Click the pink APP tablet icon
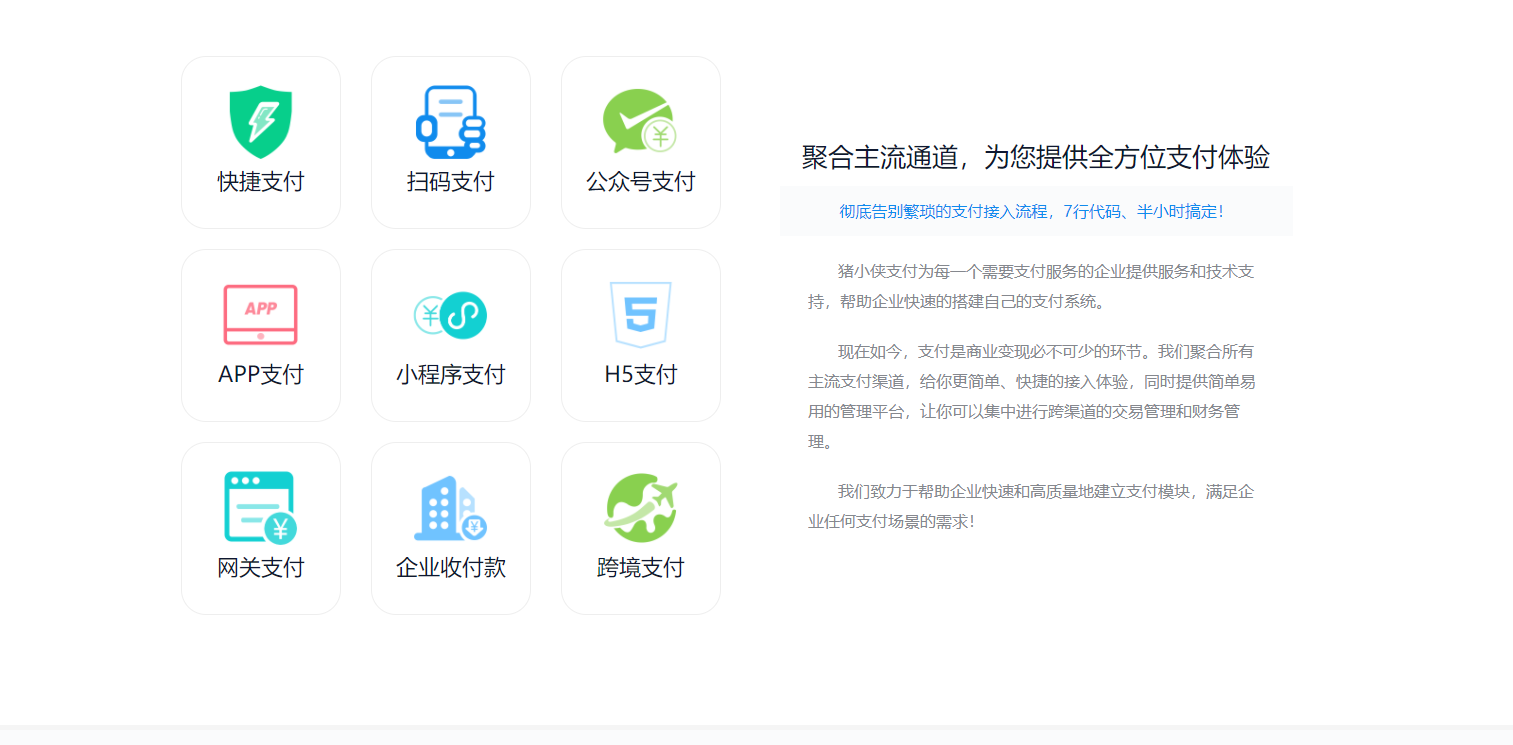 (x=260, y=315)
